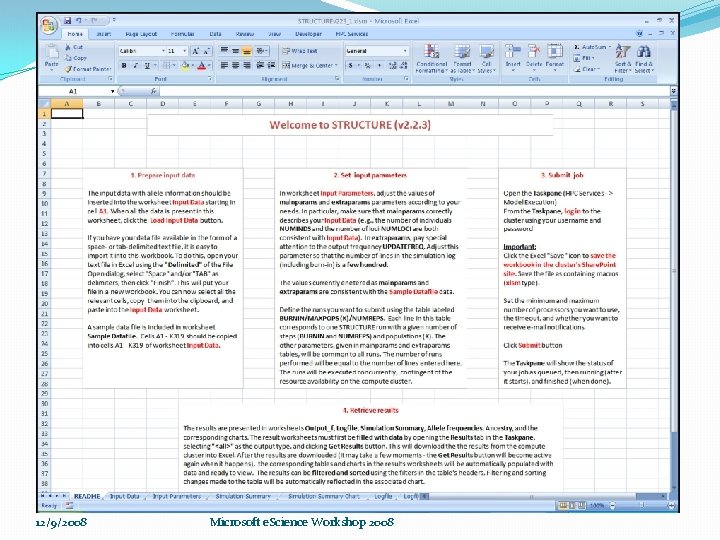The image size is (720, 540).
Task: Increase font size with Grow Font
Action: 196,51
